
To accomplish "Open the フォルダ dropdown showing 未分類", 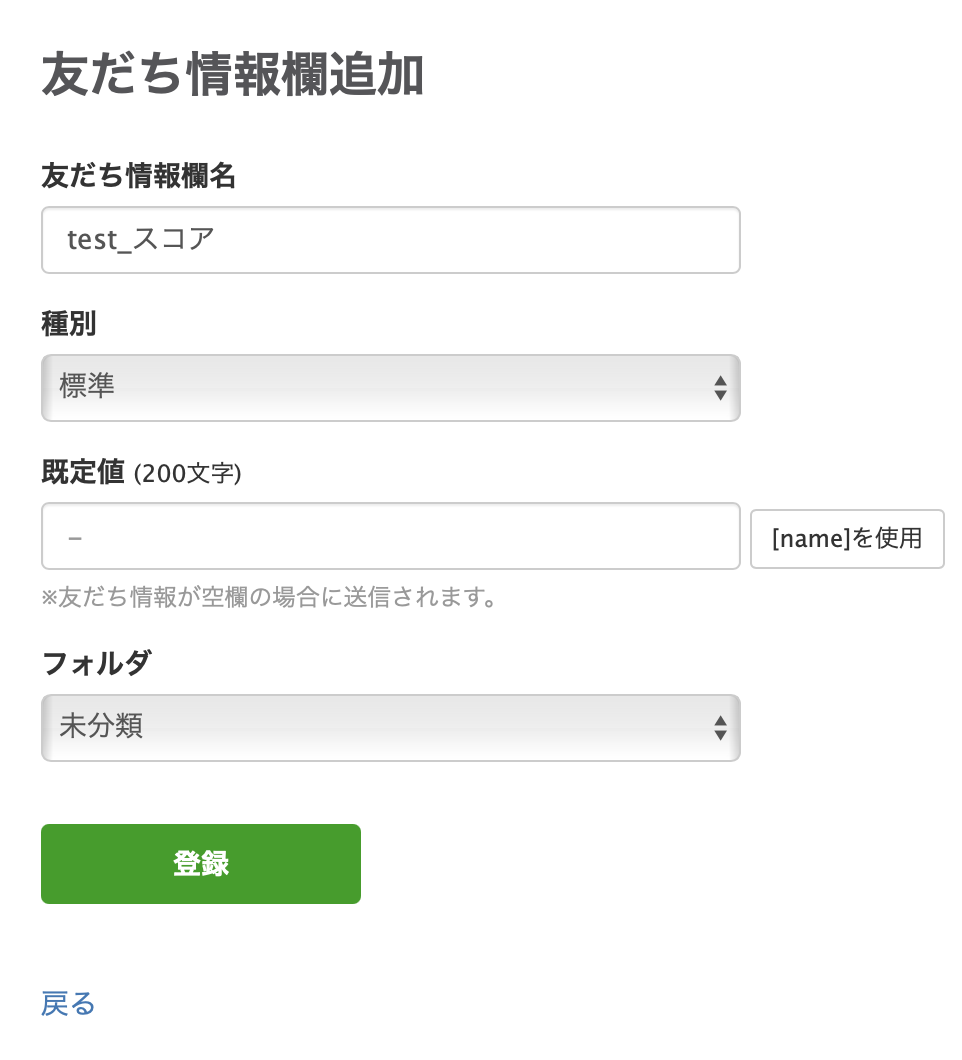I will pyautogui.click(x=390, y=728).
